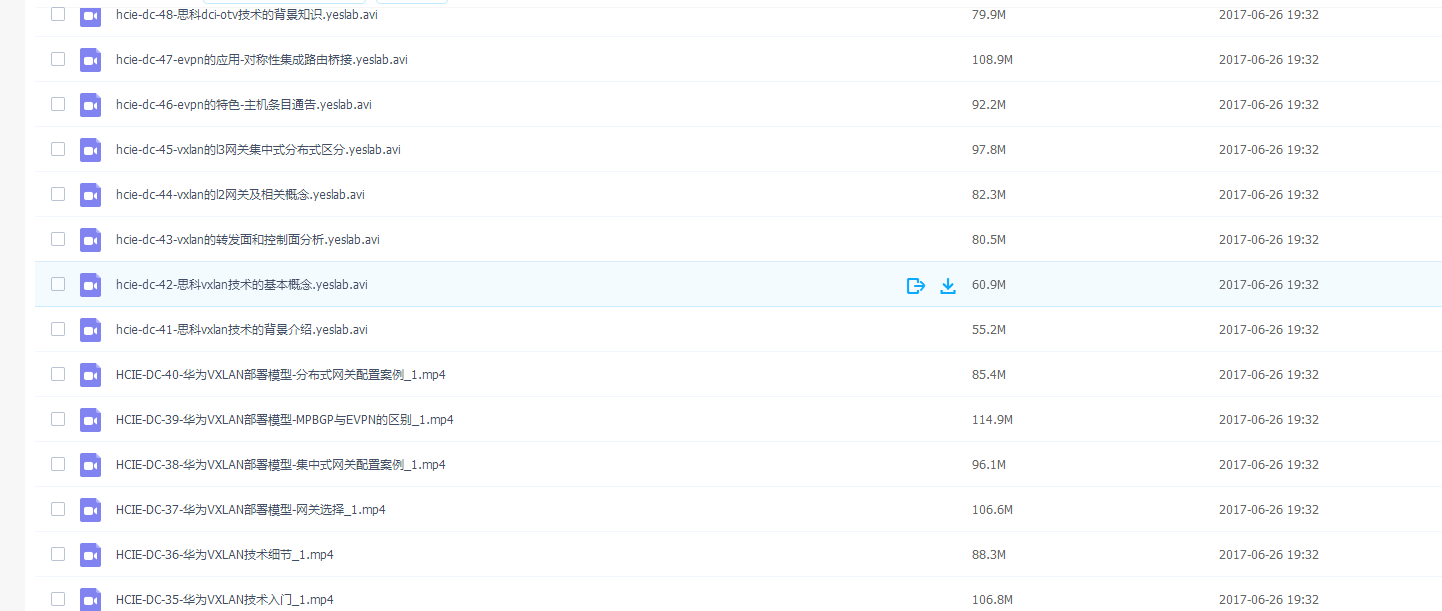Image resolution: width=1442 pixels, height=611 pixels.
Task: Click video icon of HCIE-DC-36 file
Action: 91,555
